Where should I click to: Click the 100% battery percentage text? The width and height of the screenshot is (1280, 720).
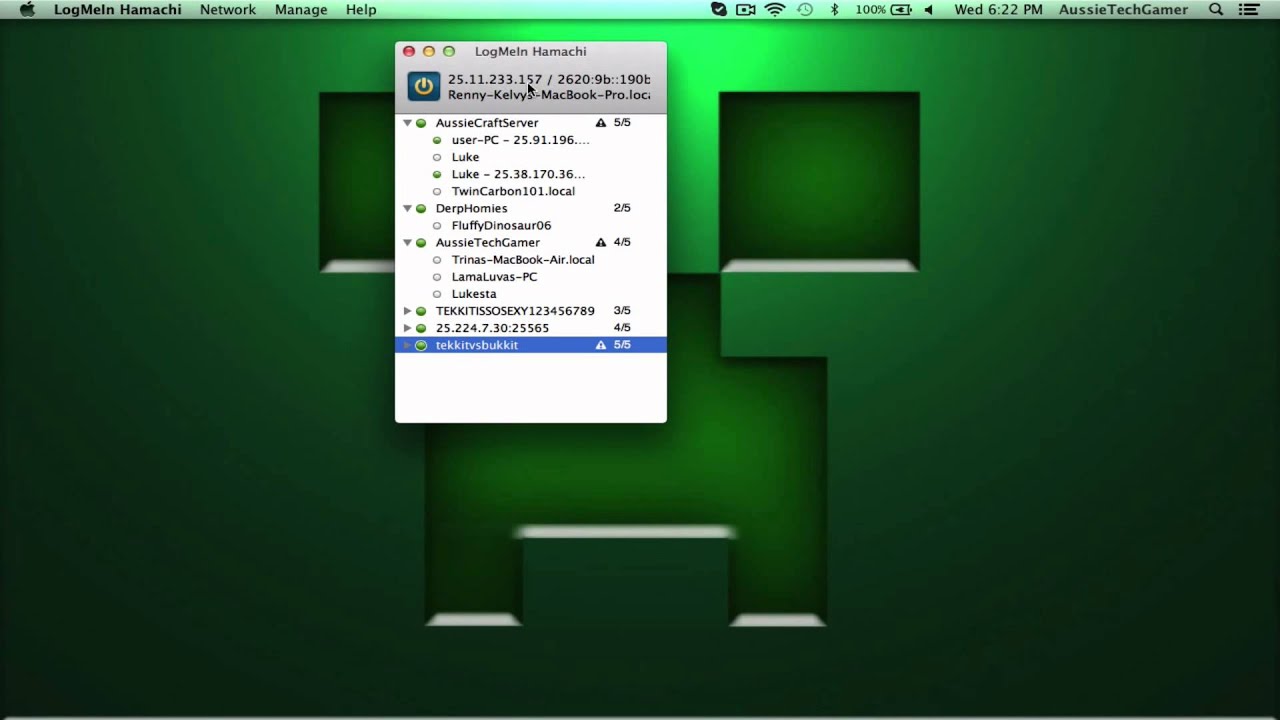tap(870, 9)
